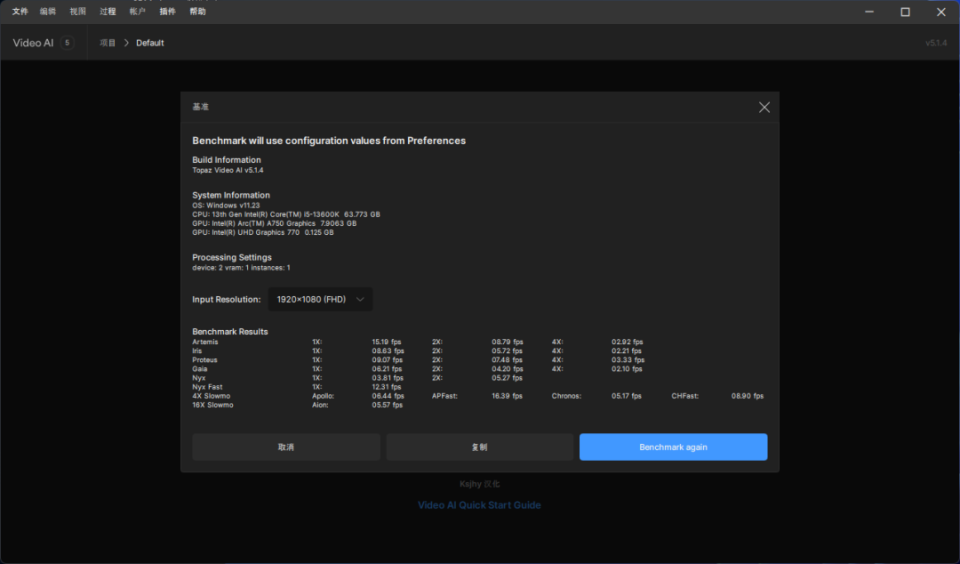Click the 取消 button
Viewport: 960px width, 564px height.
pyautogui.click(x=286, y=447)
